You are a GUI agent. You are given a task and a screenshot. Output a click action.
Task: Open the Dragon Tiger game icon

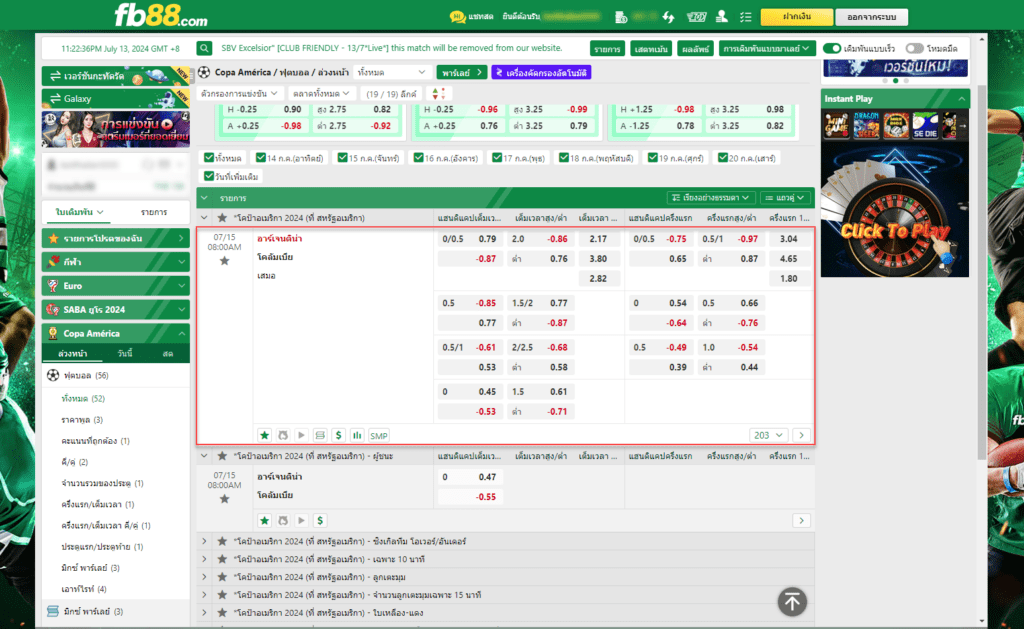pyautogui.click(x=866, y=125)
